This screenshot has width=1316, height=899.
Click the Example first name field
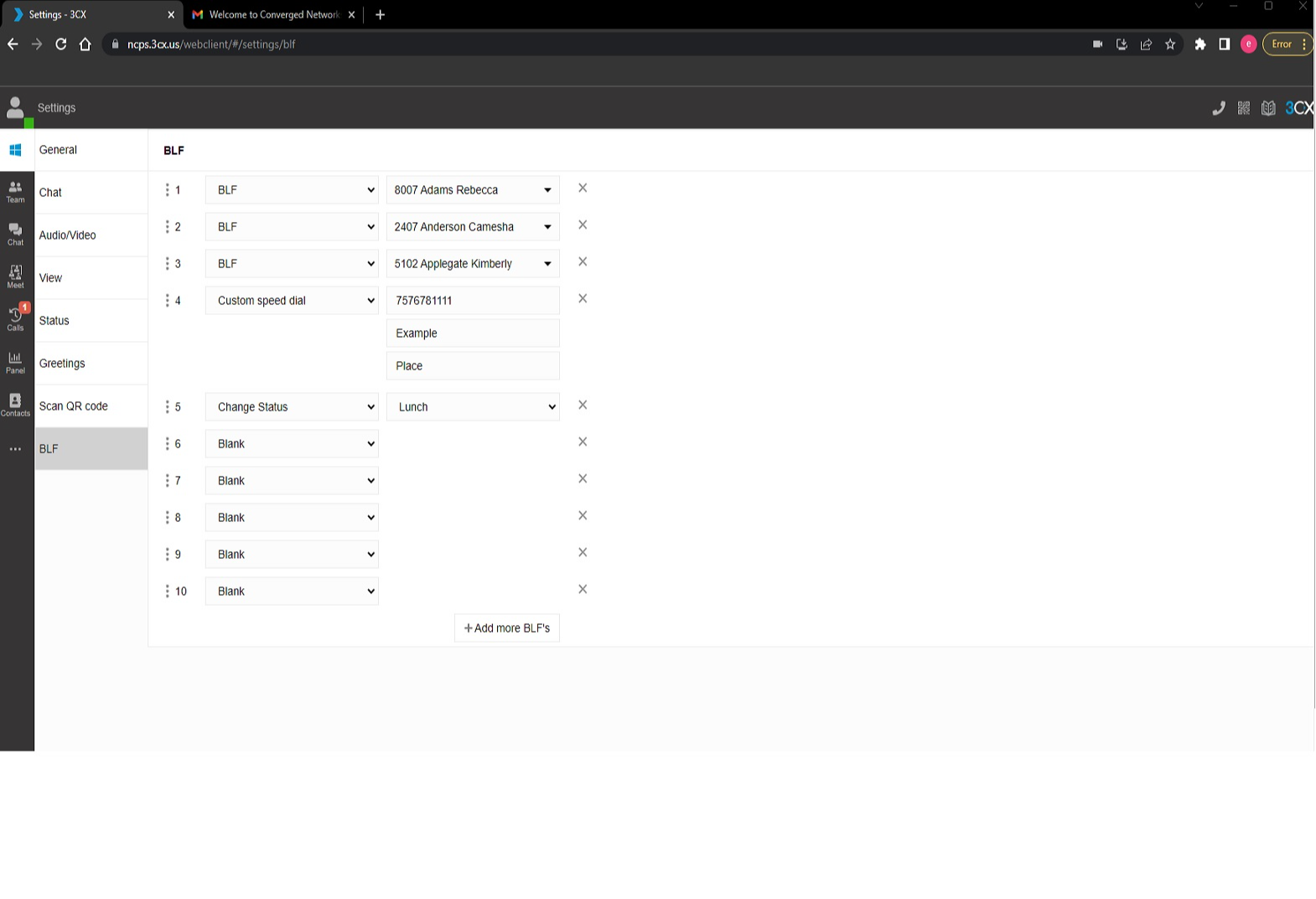pyautogui.click(x=473, y=333)
